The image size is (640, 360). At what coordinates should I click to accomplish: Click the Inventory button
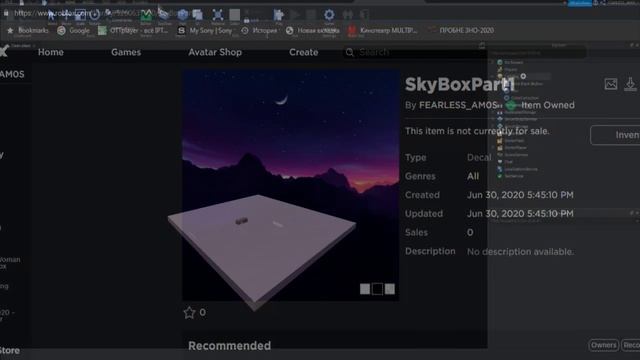click(615, 135)
